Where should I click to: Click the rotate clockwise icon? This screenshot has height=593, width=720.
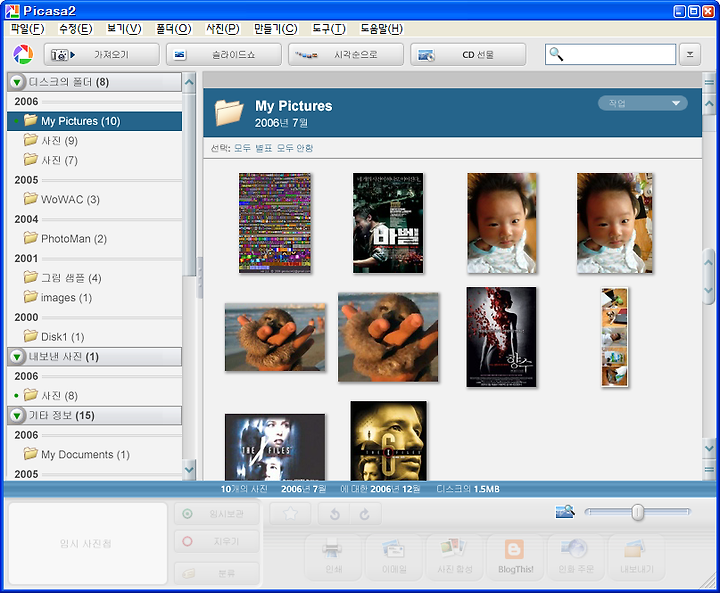365,514
